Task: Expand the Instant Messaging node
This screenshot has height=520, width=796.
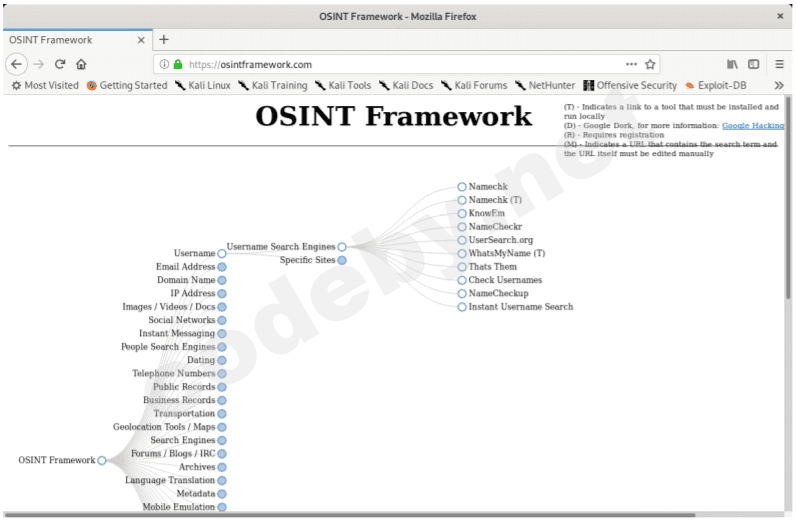Action: tap(222, 334)
